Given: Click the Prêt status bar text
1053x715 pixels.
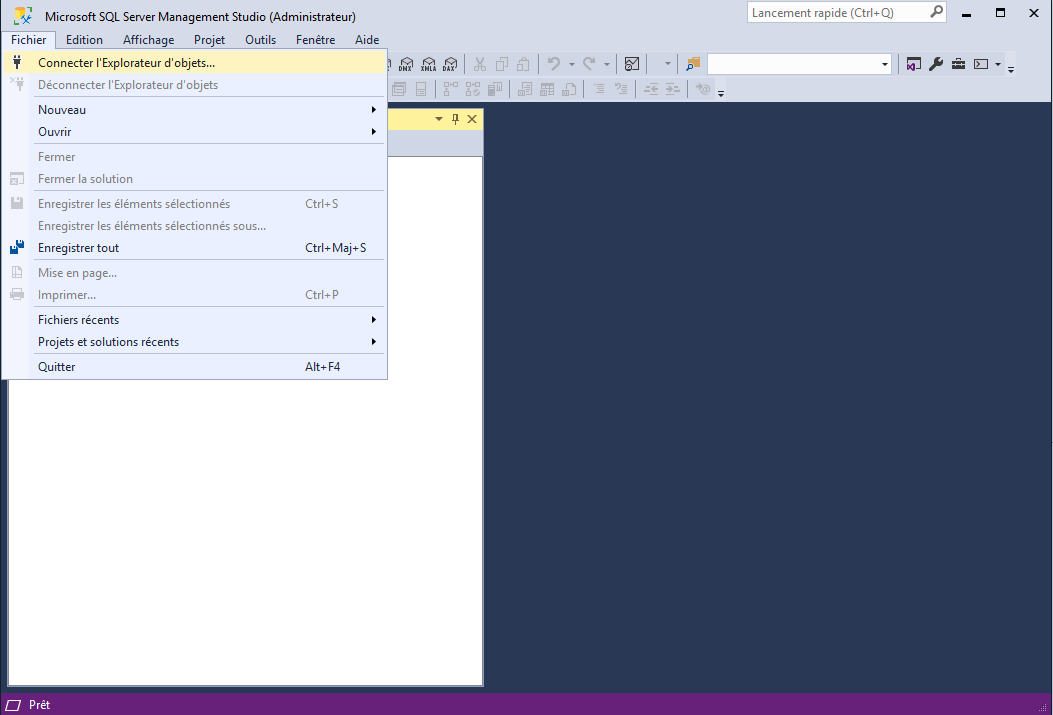Looking at the screenshot, I should pyautogui.click(x=40, y=705).
